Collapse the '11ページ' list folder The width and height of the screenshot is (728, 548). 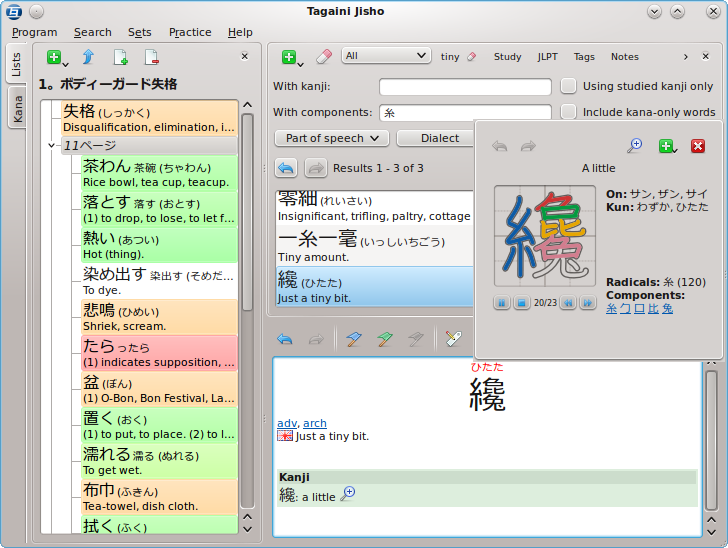[54, 146]
